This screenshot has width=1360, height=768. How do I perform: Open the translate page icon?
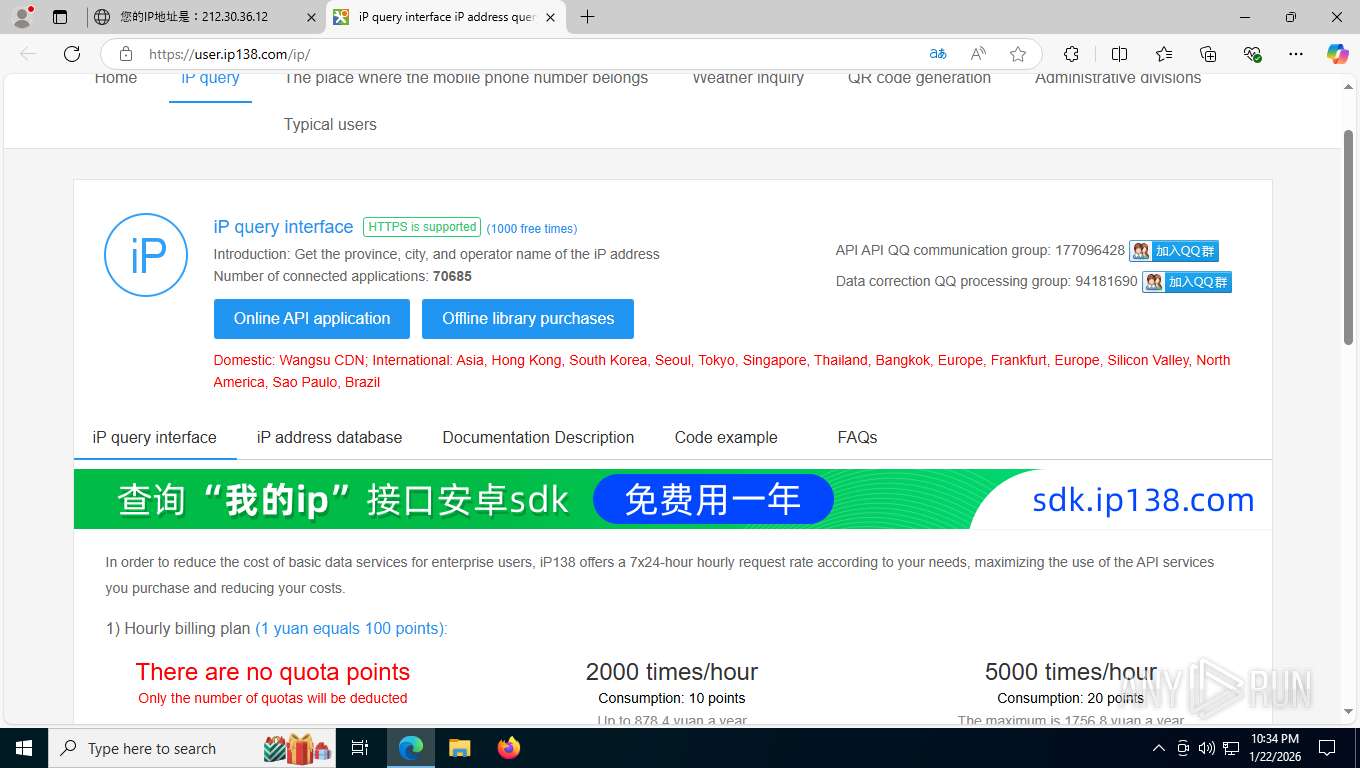(937, 54)
